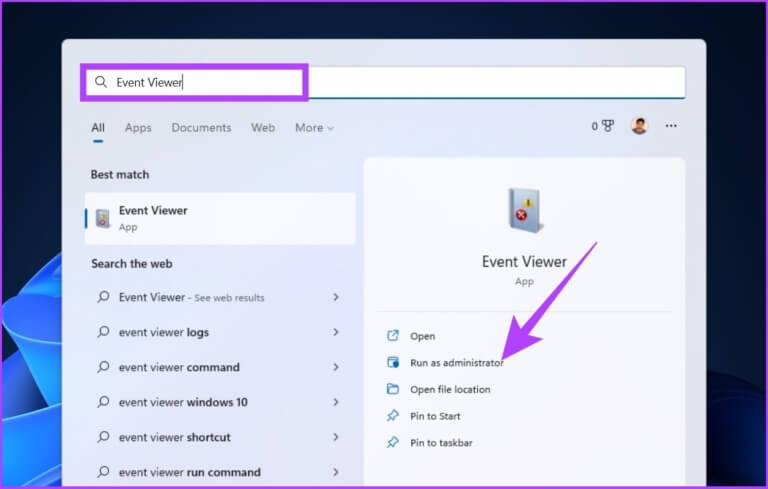Switch to the Apps tab

(x=138, y=128)
